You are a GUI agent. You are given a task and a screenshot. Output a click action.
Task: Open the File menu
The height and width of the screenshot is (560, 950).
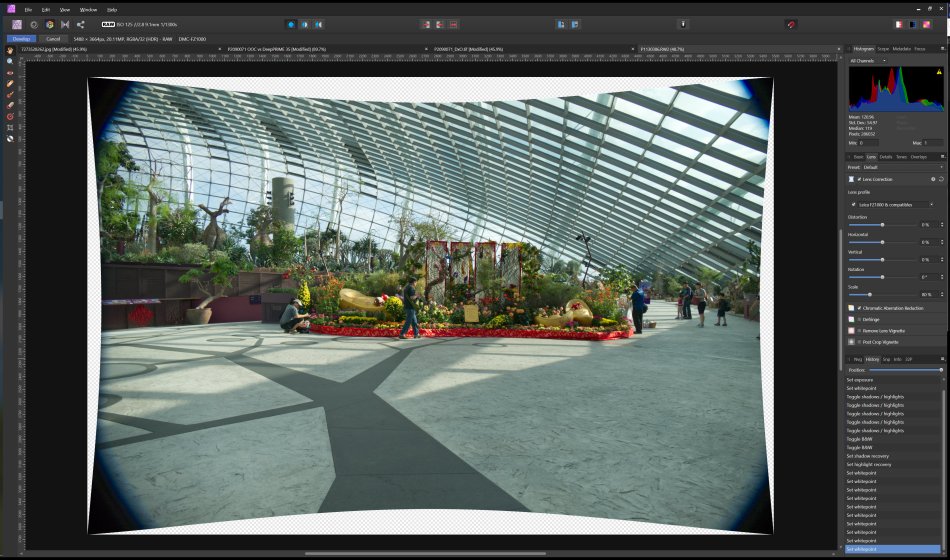tap(28, 10)
